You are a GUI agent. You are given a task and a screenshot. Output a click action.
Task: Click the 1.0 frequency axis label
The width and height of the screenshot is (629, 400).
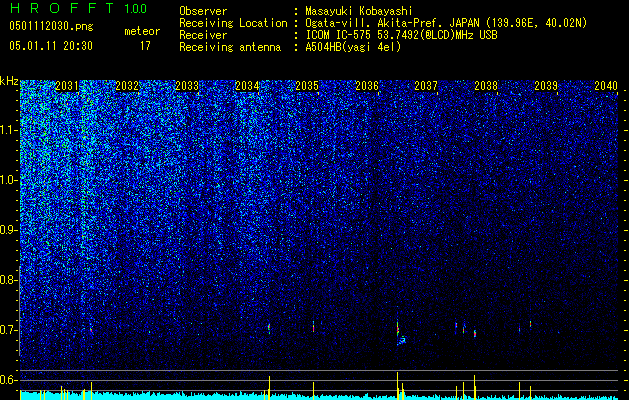7,180
